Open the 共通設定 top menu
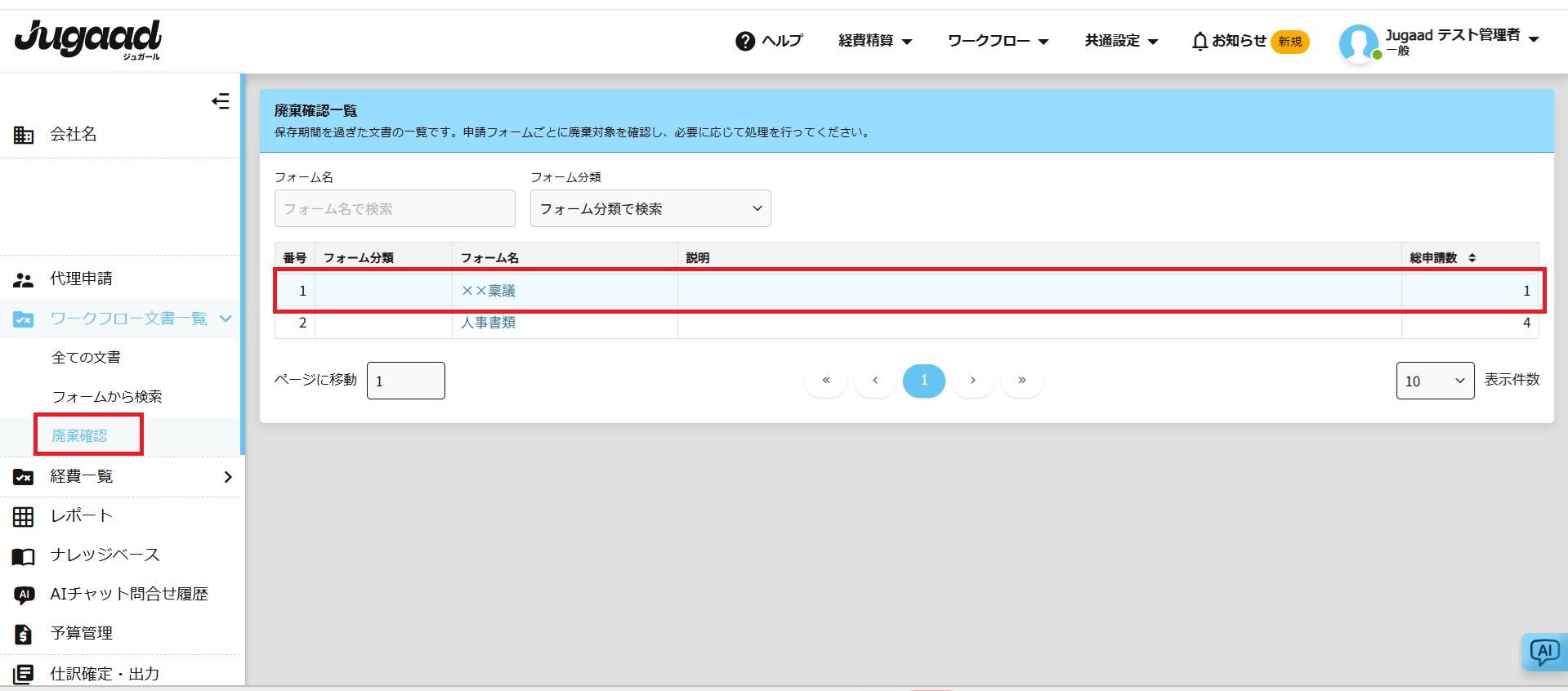The image size is (1568, 691). tap(1120, 41)
